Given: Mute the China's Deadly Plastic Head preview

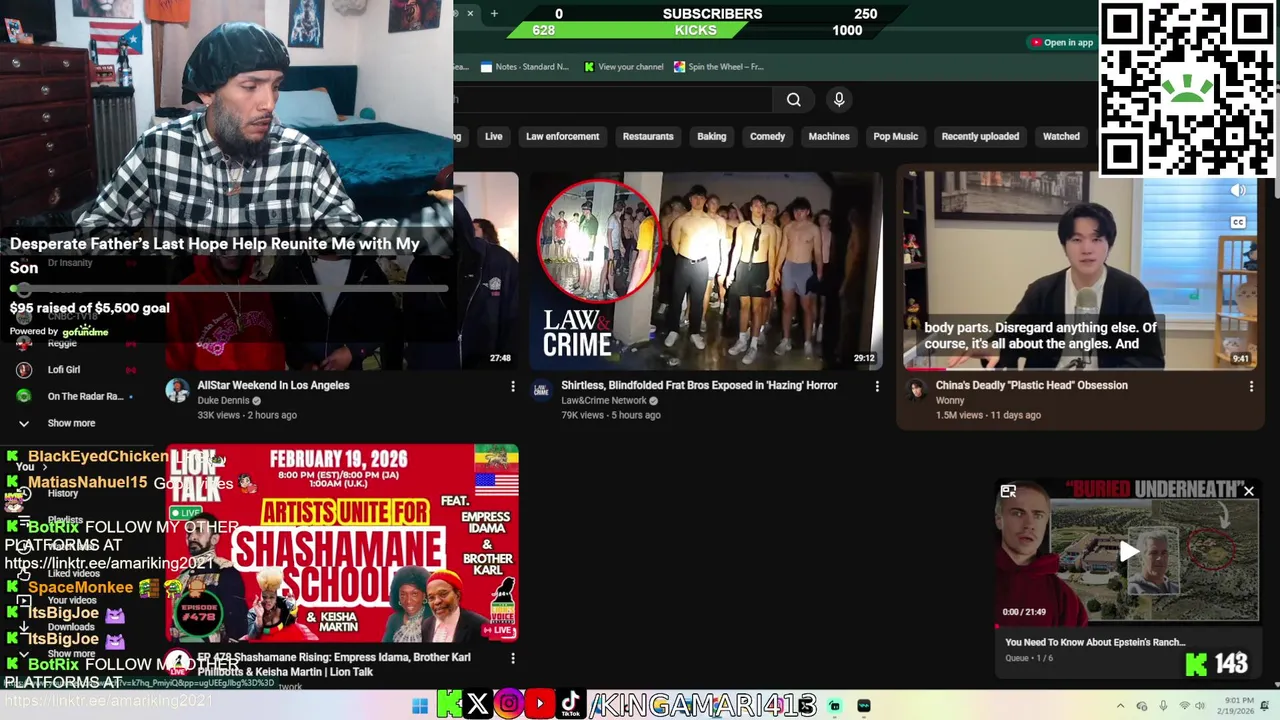Looking at the screenshot, I should [x=1238, y=190].
